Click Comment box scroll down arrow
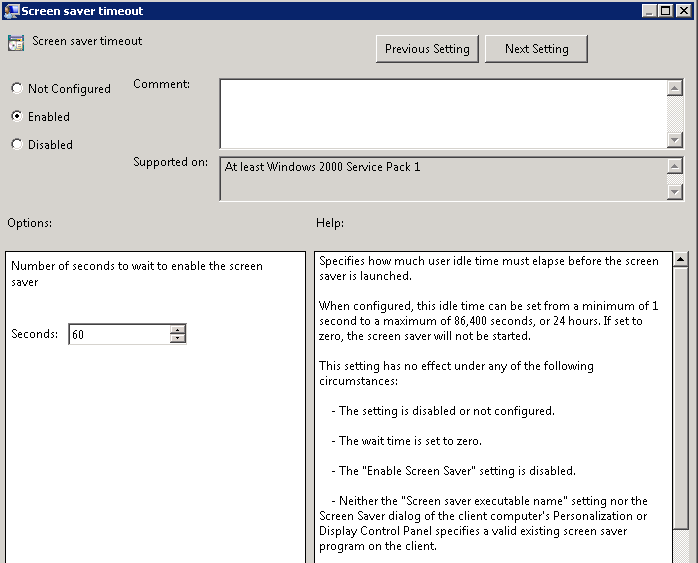 (675, 140)
